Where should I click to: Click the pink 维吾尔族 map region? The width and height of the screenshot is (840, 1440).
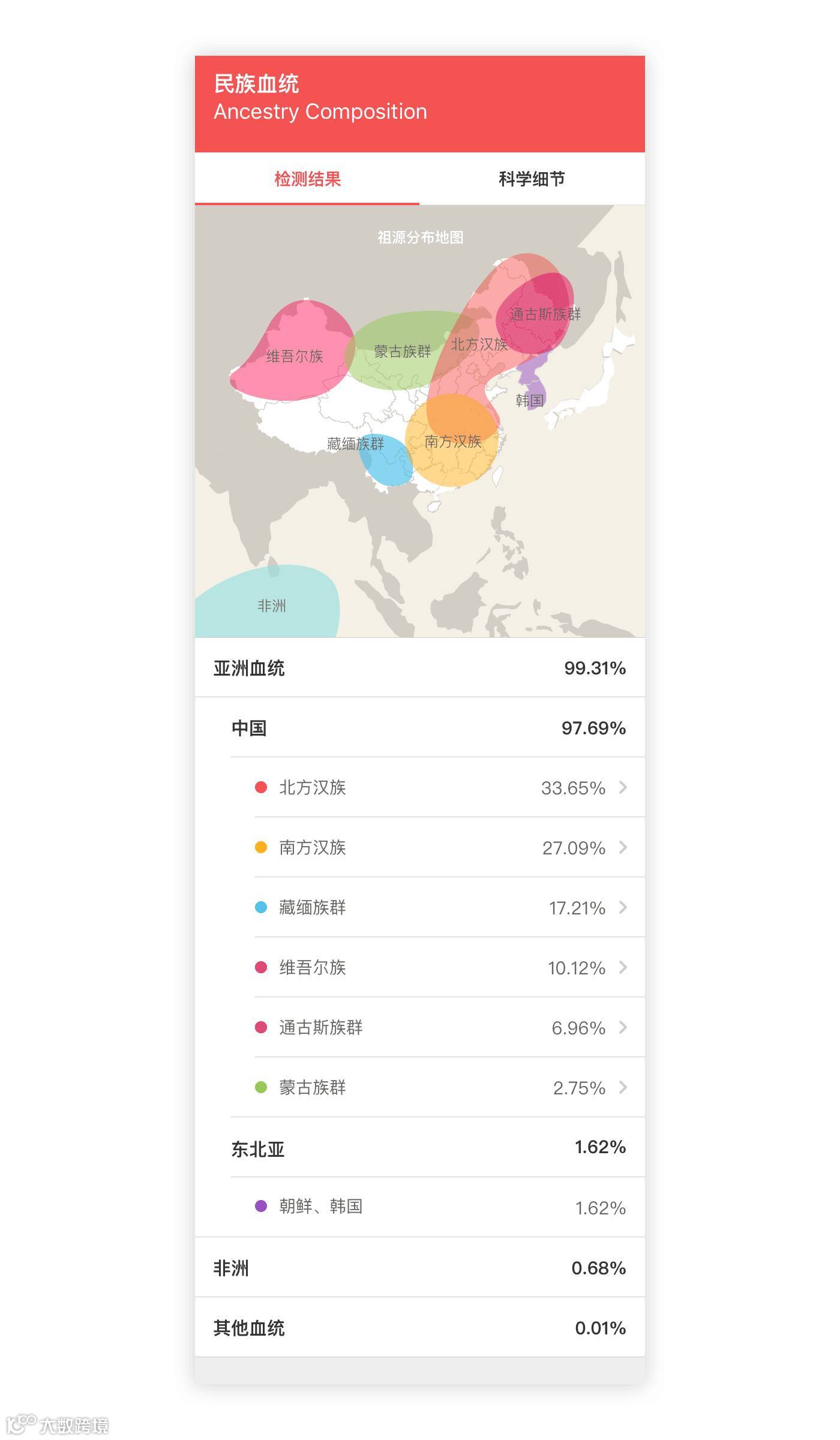[x=294, y=355]
